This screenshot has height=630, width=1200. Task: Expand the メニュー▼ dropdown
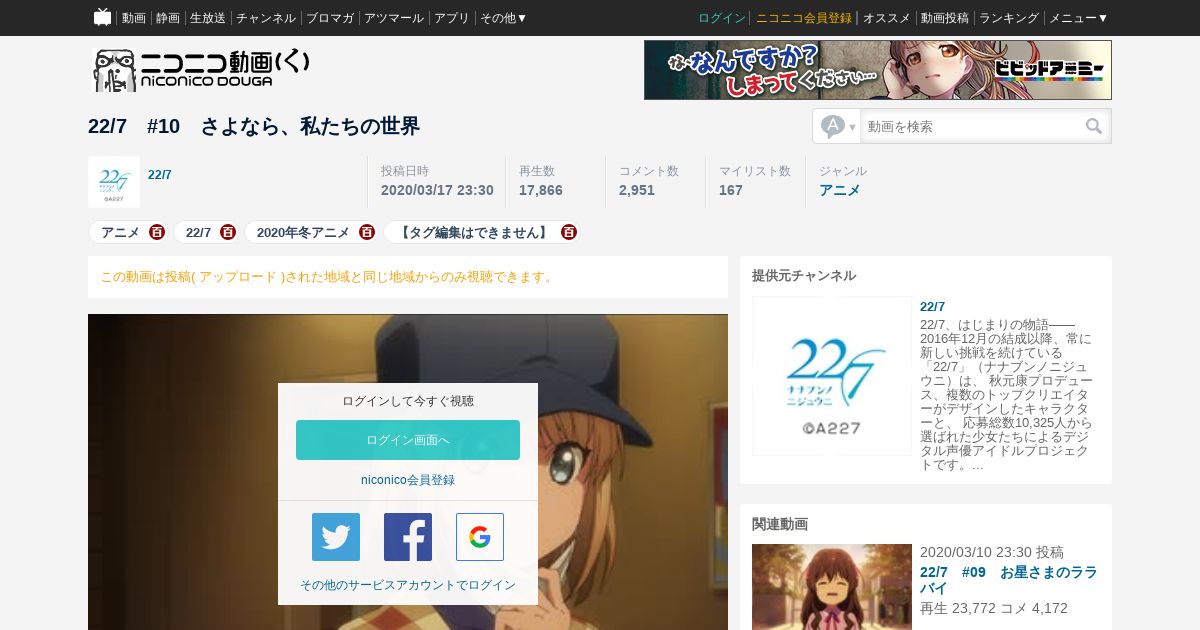point(1078,18)
